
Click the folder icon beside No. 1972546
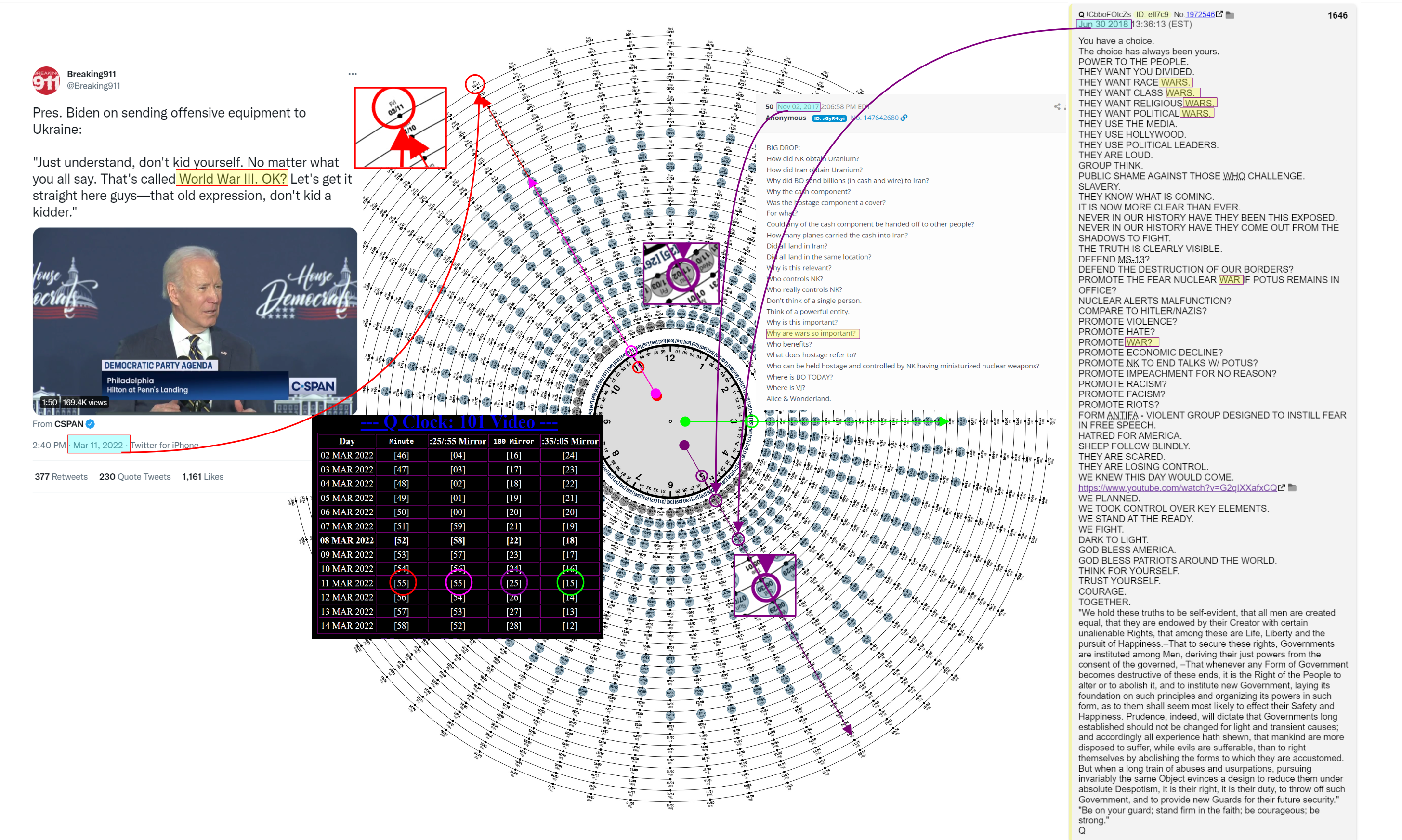1230,15
